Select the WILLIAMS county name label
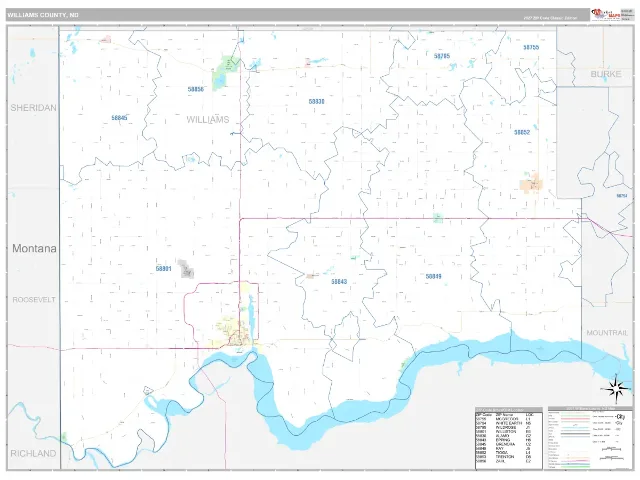The image size is (640, 480). [208, 120]
